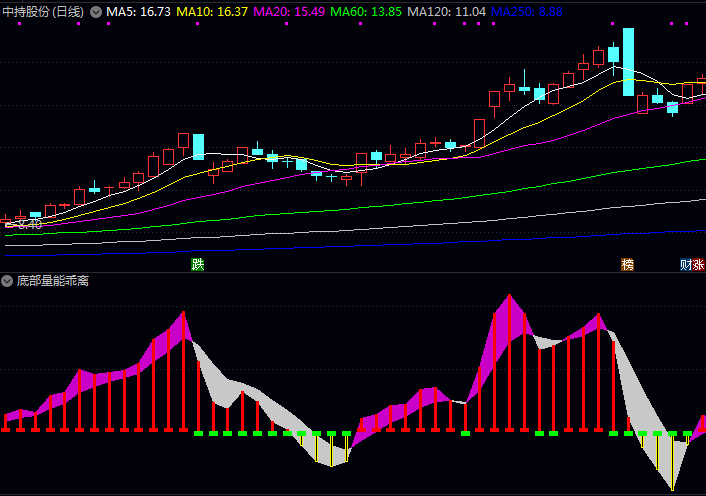Viewport: 706px width, 496px height.
Task: Open the main chart indicator dropdown arrow
Action: click(x=96, y=12)
